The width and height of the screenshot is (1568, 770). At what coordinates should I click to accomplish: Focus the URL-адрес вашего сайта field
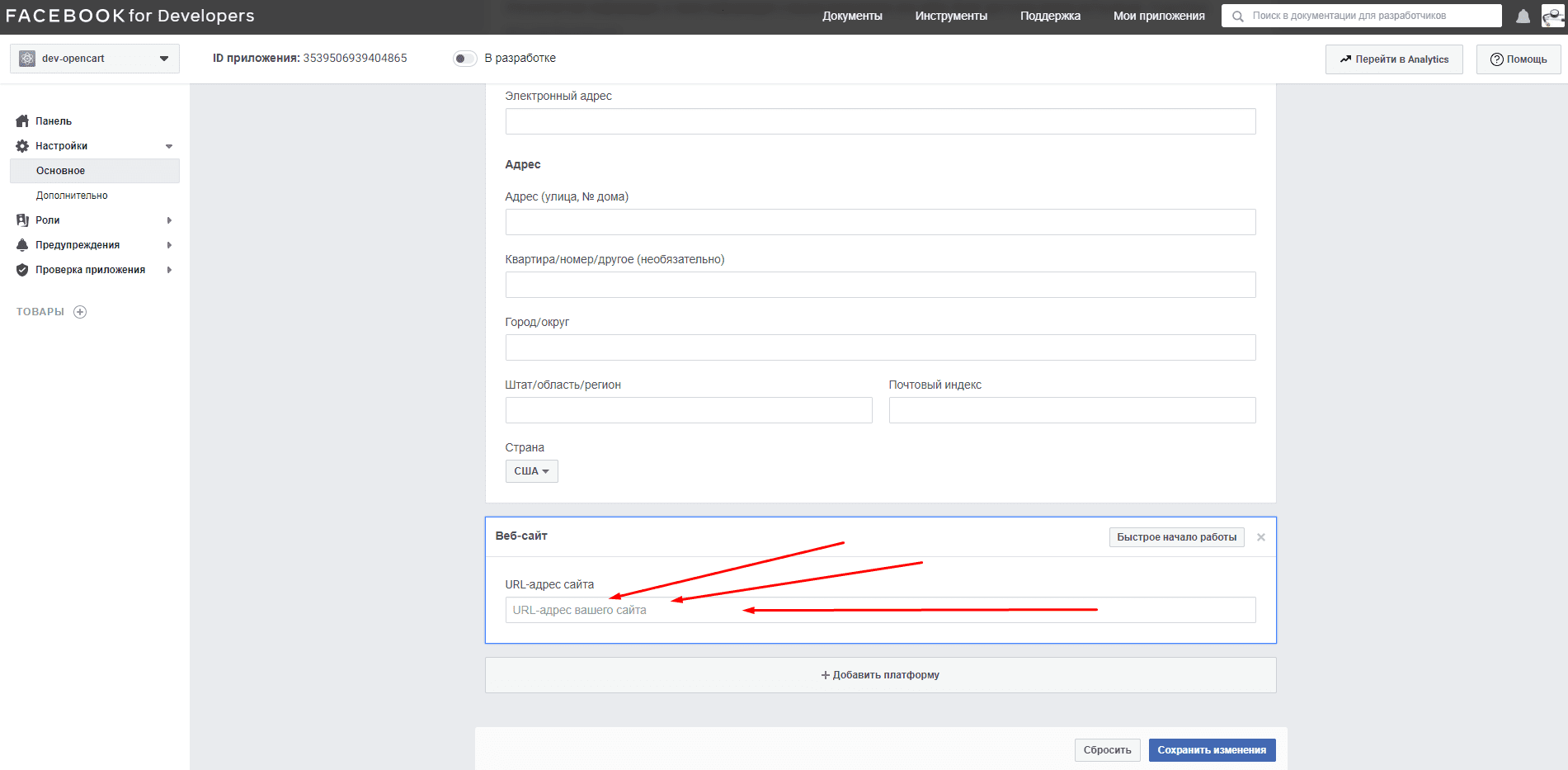tap(880, 610)
